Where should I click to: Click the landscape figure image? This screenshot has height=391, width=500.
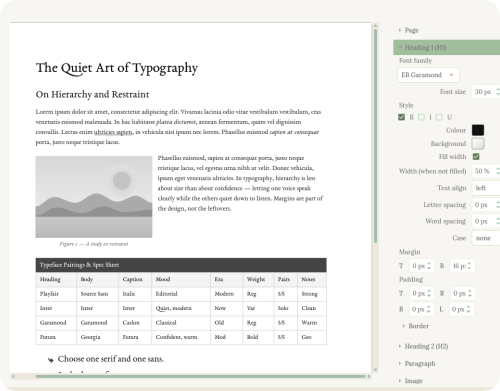tap(94, 197)
